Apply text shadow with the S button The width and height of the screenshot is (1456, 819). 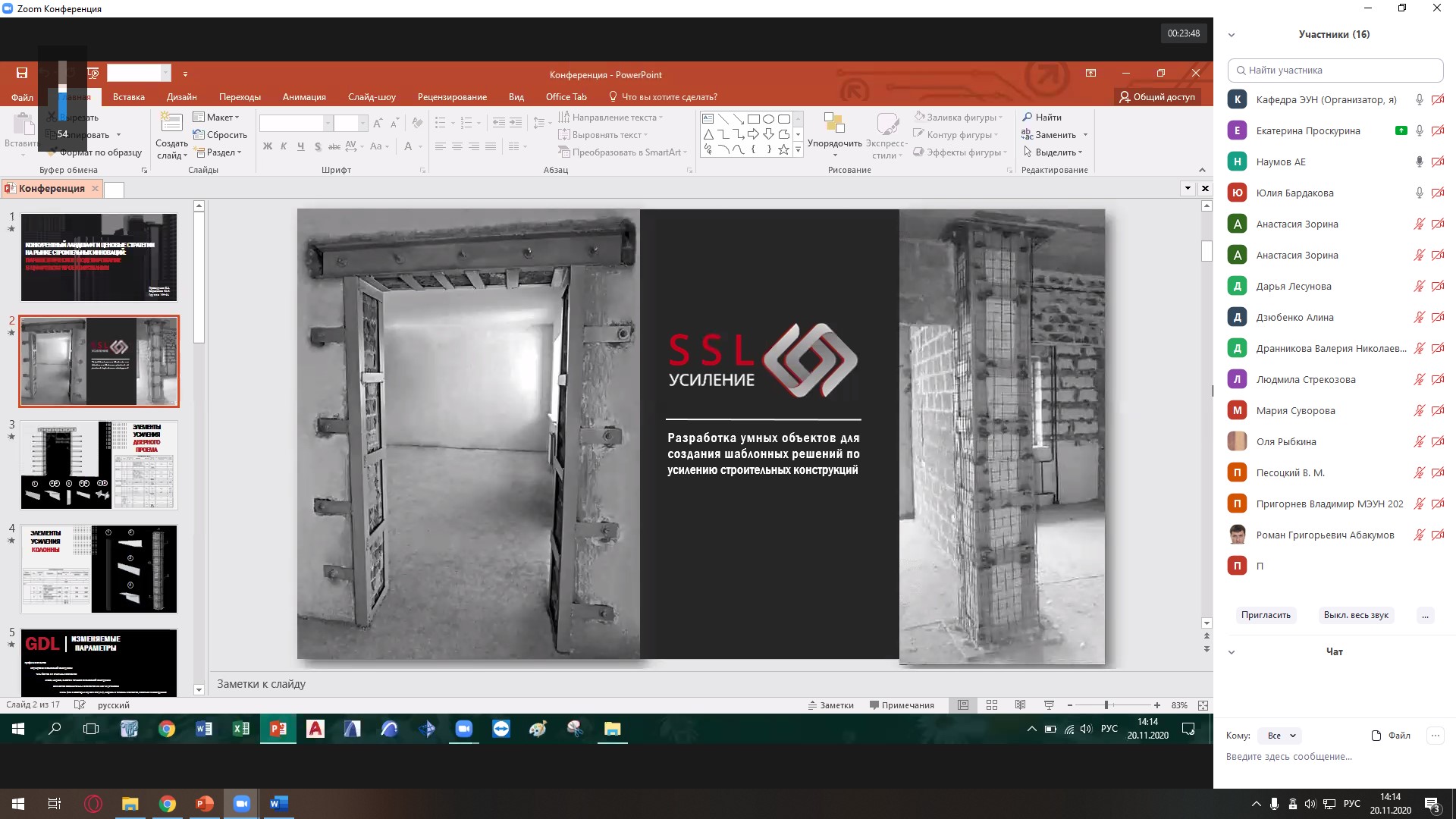[x=317, y=146]
